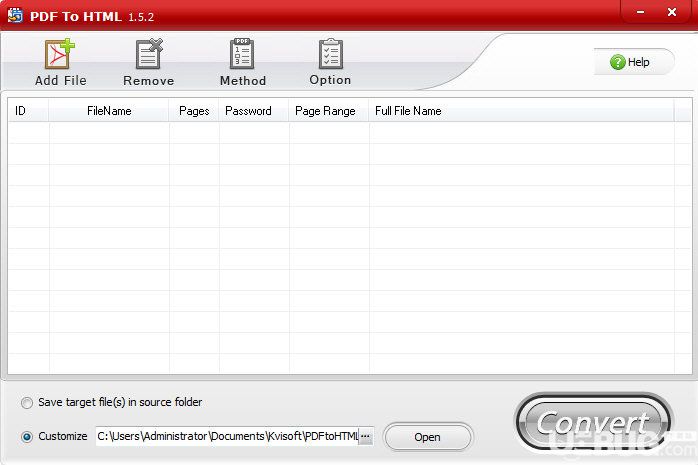This screenshot has height=465, width=698.
Task: Click the PDF To HTML app icon in title bar
Action: [x=15, y=16]
